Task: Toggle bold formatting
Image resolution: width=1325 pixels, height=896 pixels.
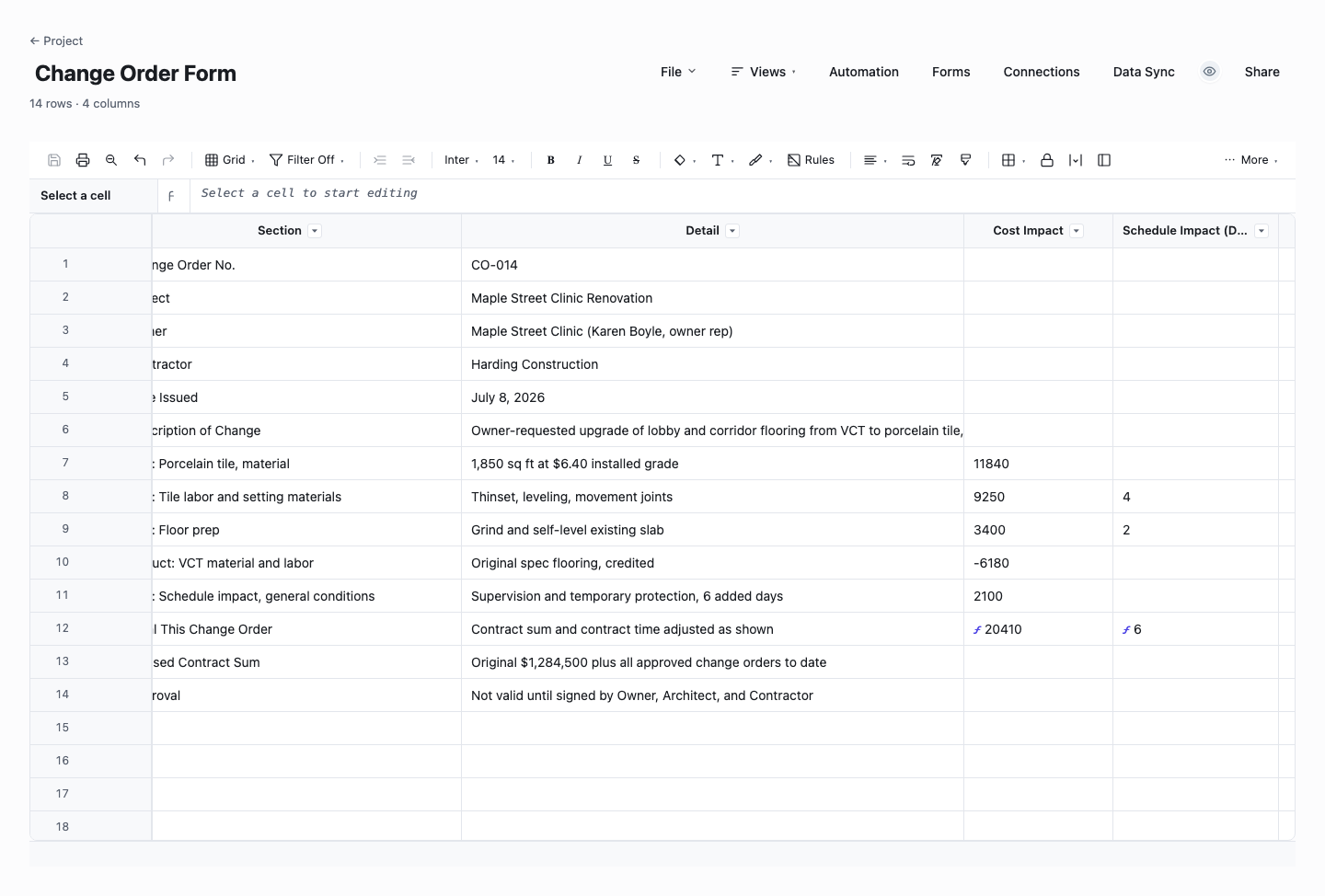Action: click(x=551, y=160)
